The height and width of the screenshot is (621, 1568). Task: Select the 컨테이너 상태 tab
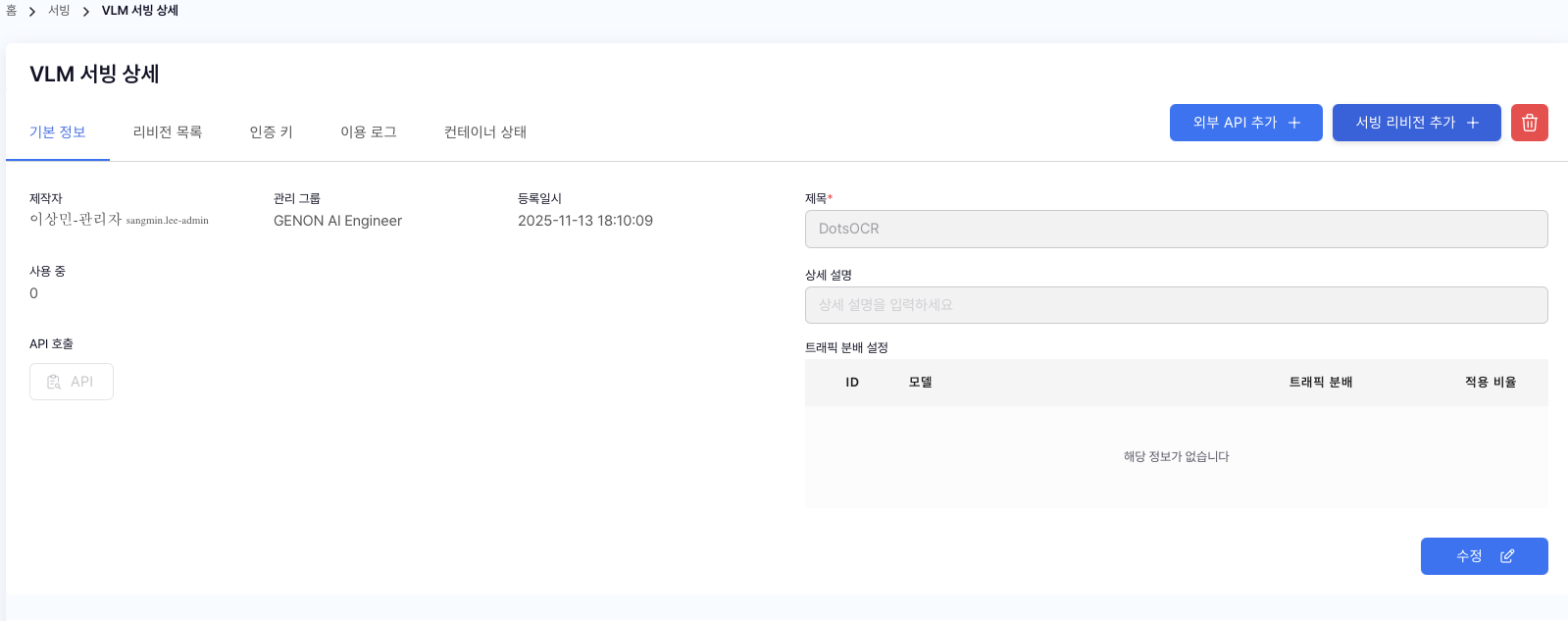[484, 132]
